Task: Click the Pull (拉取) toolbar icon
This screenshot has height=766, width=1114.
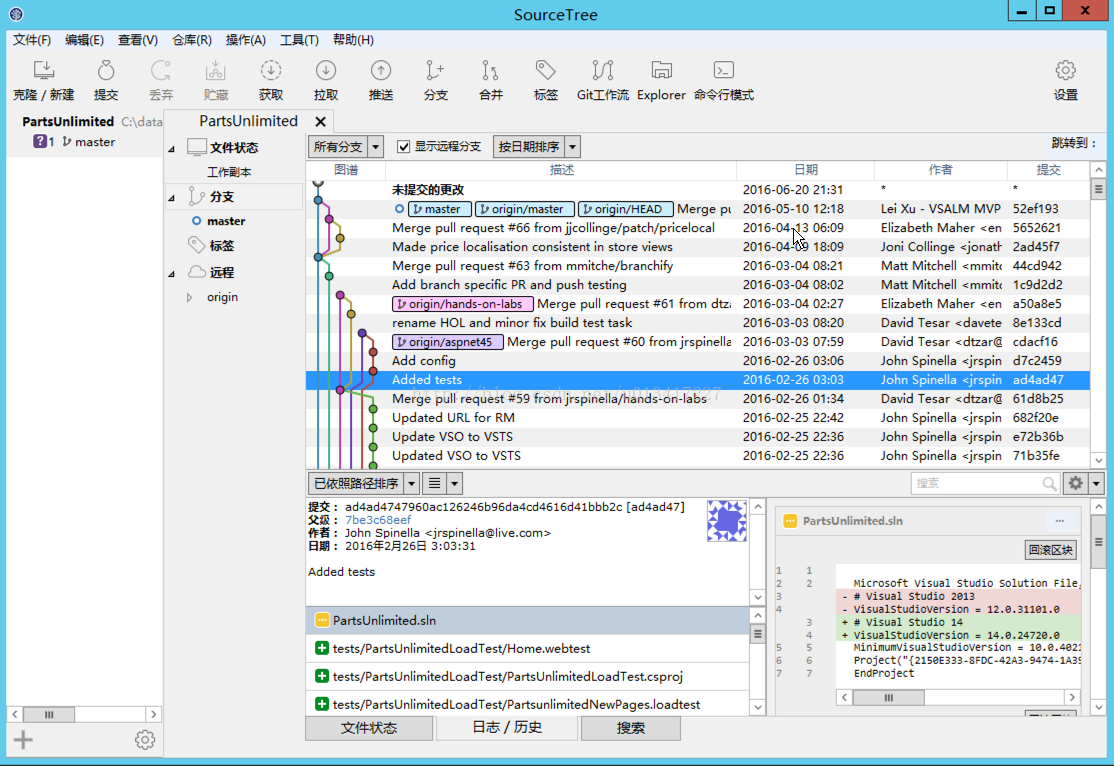Action: pos(325,80)
